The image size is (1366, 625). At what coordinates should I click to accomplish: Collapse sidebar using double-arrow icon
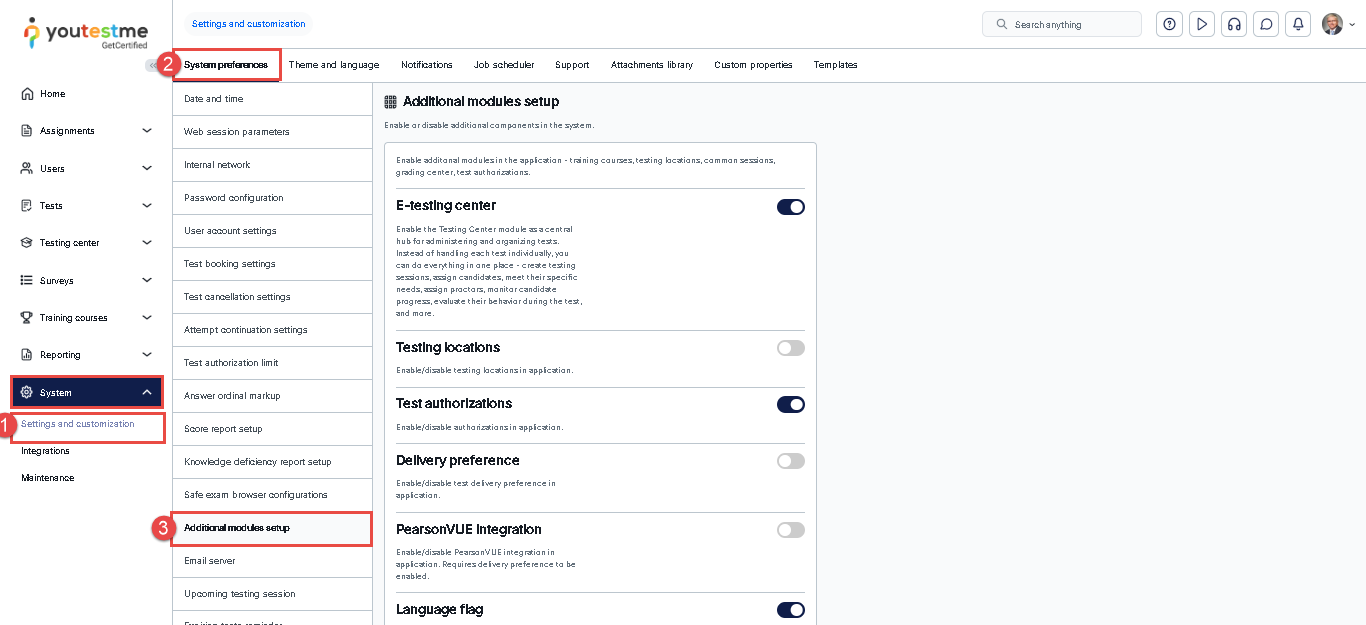pos(152,66)
